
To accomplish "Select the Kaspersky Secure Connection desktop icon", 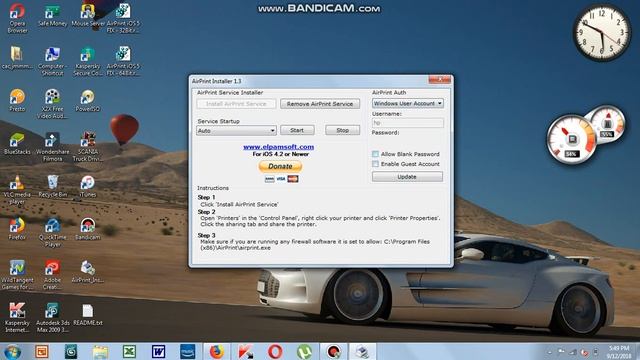I will coord(88,61).
